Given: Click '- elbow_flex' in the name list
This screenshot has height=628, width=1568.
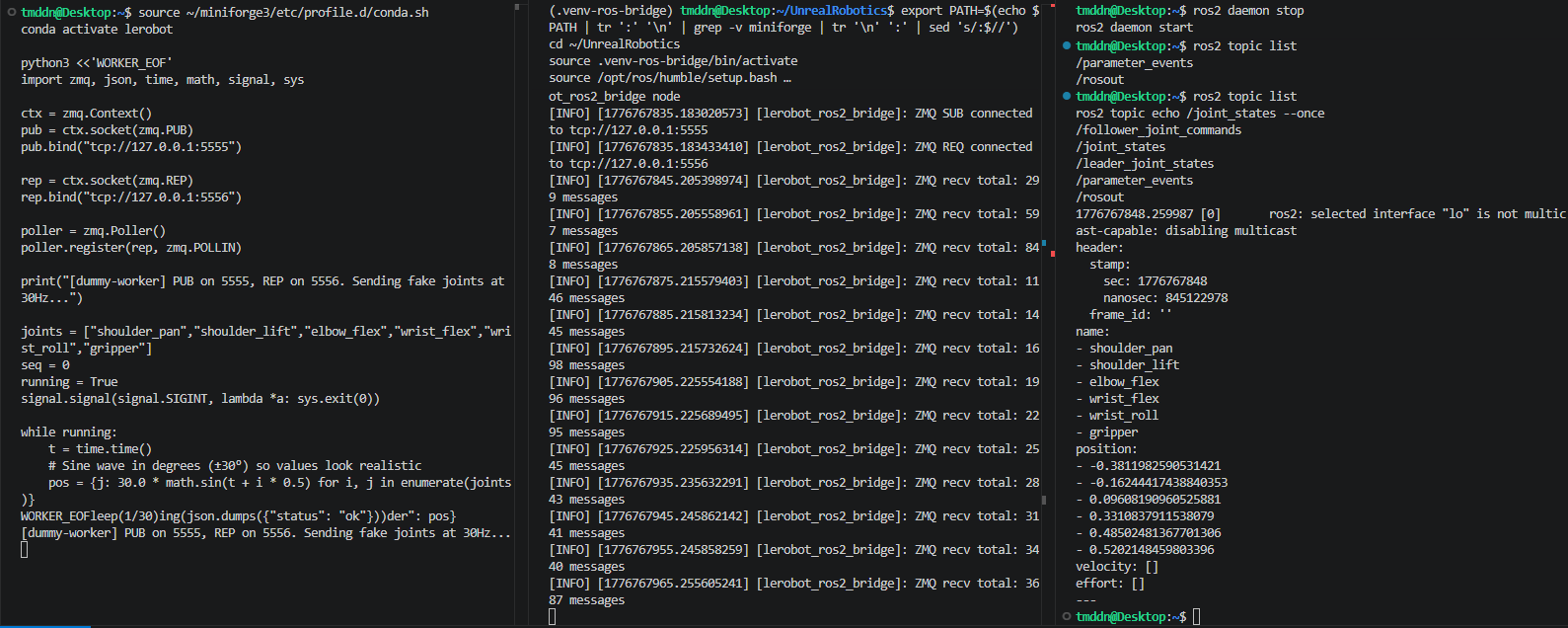Looking at the screenshot, I should [x=1117, y=381].
